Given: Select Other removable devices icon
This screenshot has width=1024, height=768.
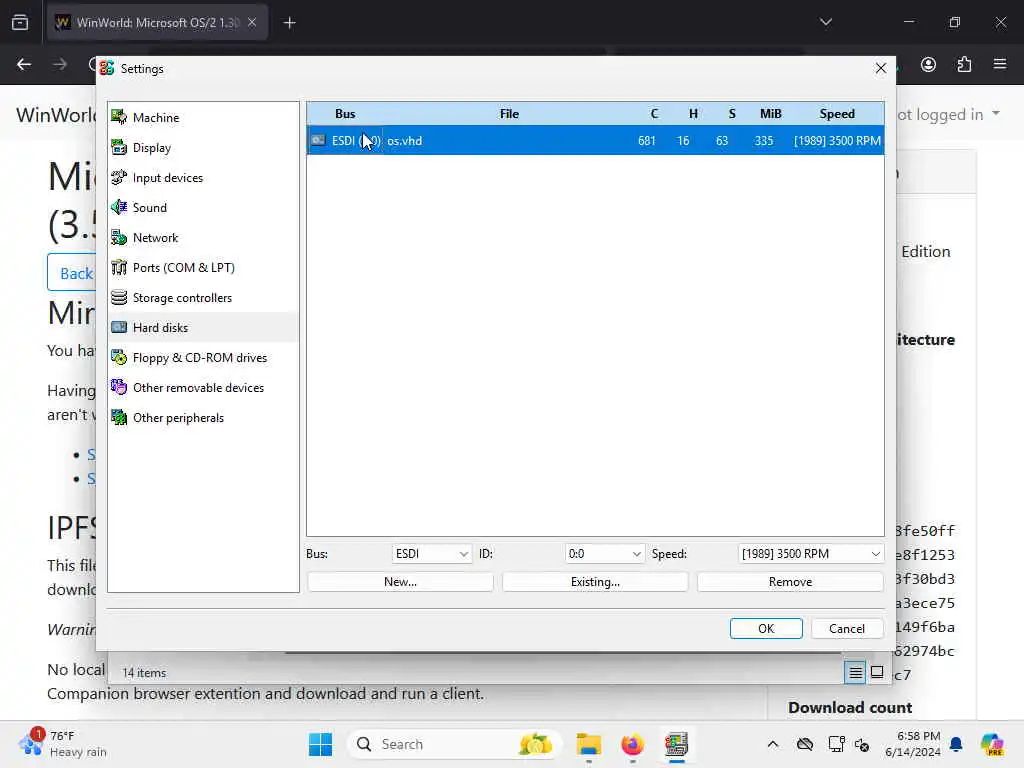Looking at the screenshot, I should pos(119,387).
